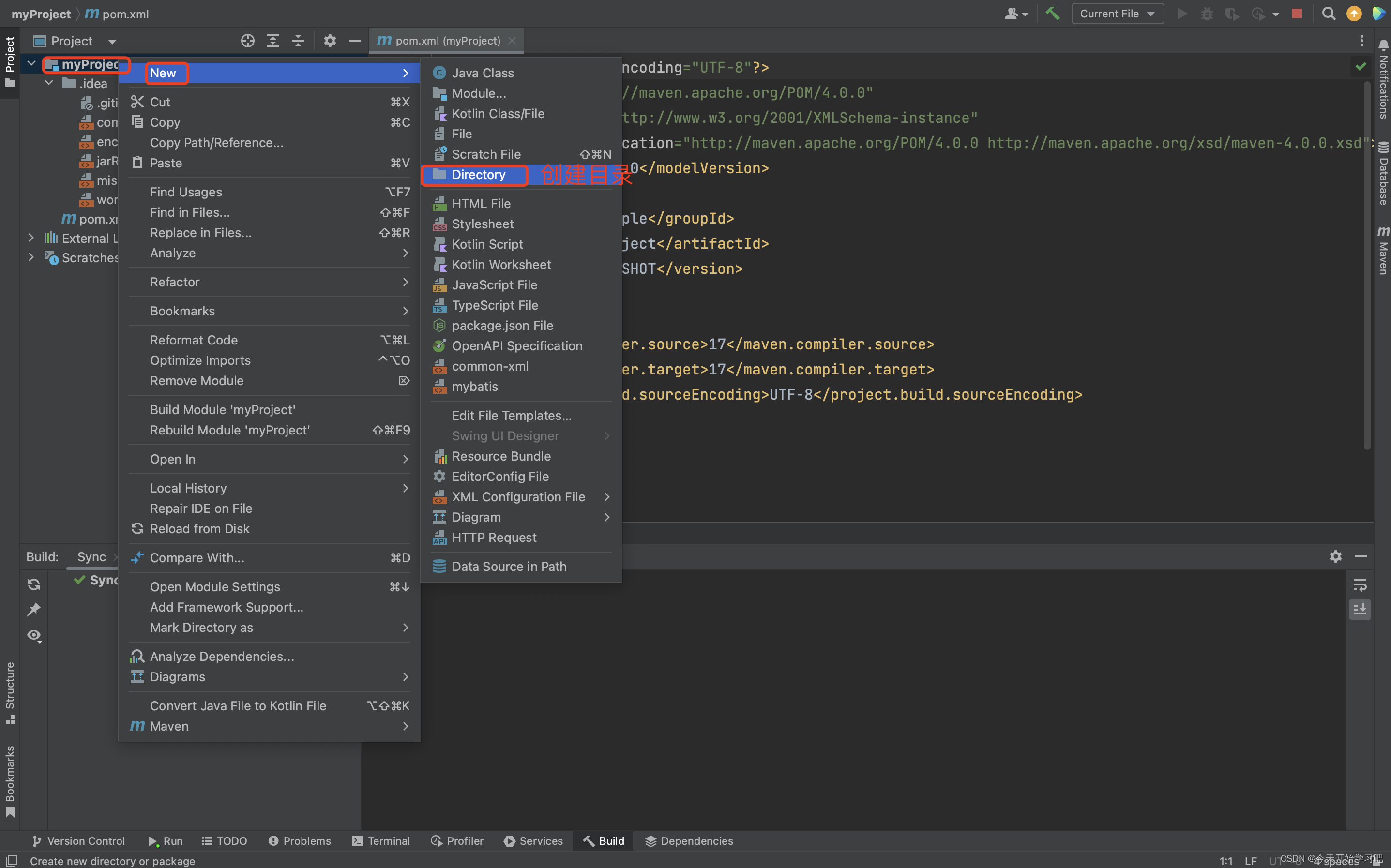Click the Reload sync icon in Build panel
The image size is (1391, 868).
[34, 584]
